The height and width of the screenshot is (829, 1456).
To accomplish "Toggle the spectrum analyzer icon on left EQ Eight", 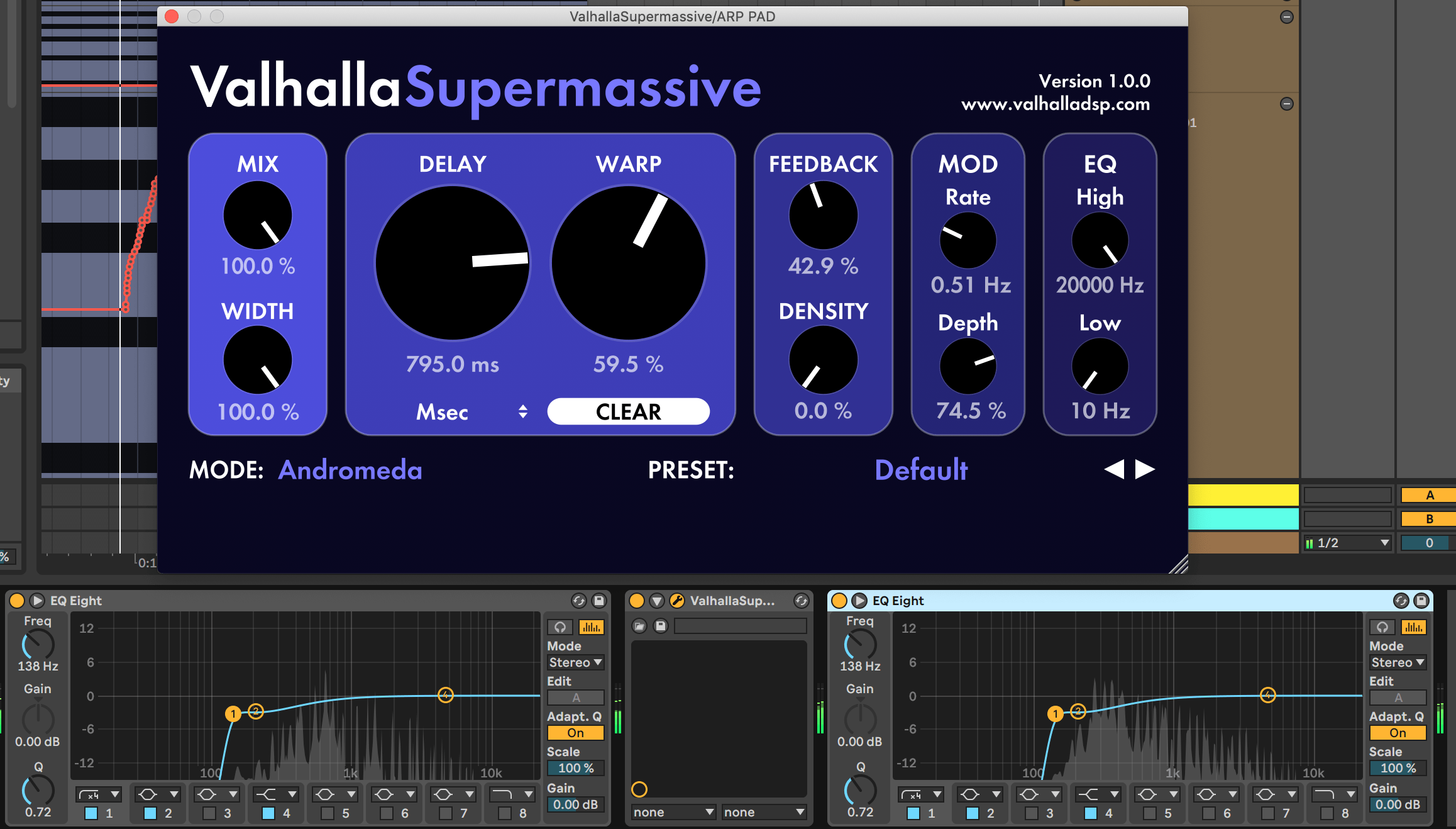I will 592,626.
